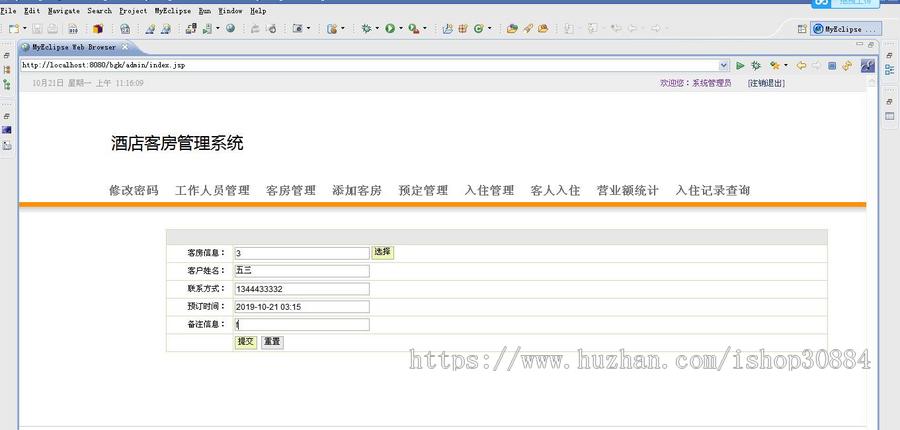The height and width of the screenshot is (430, 900).
Task: Click the Save disk icon in toolbar
Action: coord(37,29)
